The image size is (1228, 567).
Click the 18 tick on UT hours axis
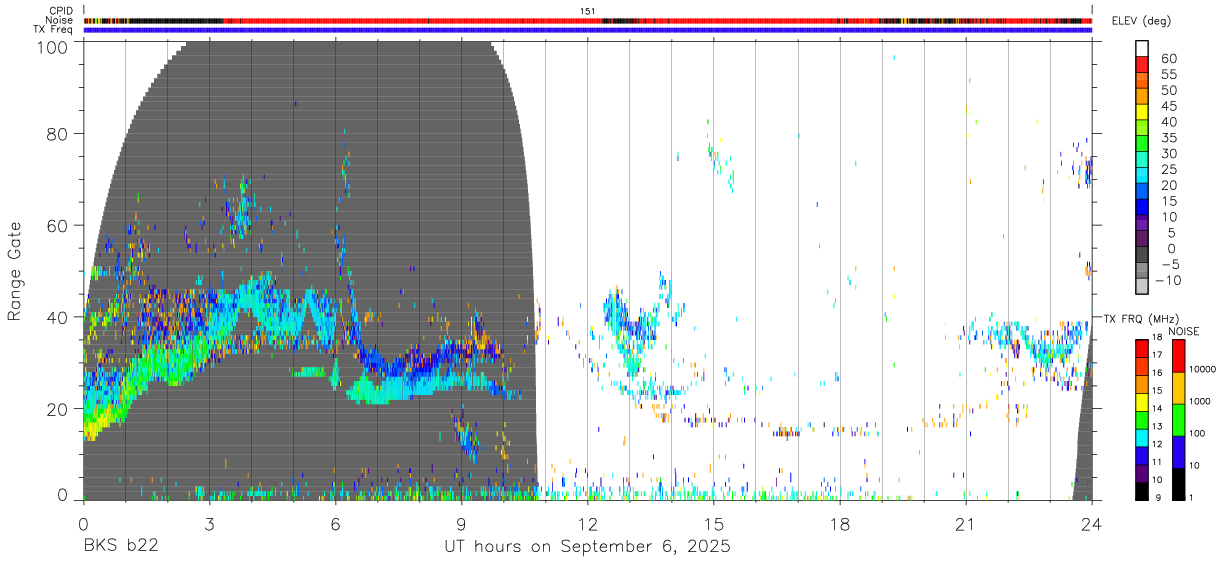click(840, 524)
